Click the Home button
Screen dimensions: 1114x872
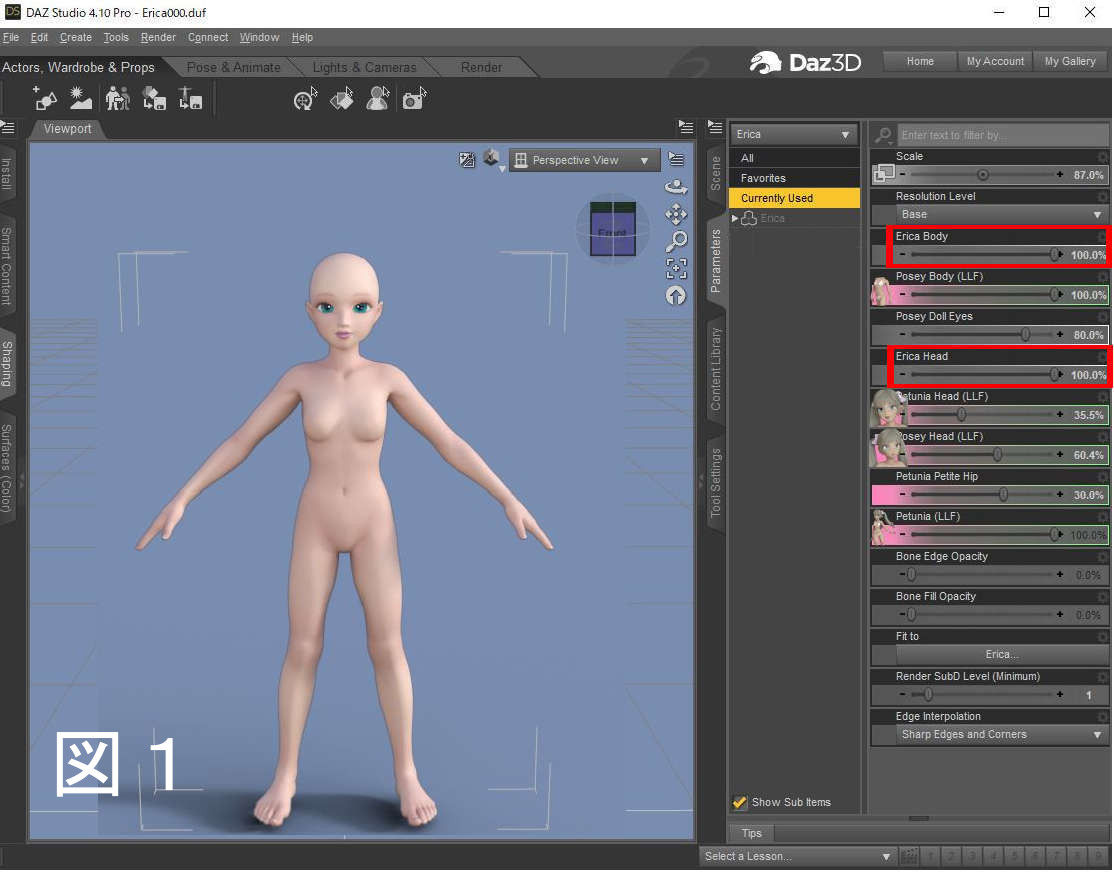[x=920, y=62]
